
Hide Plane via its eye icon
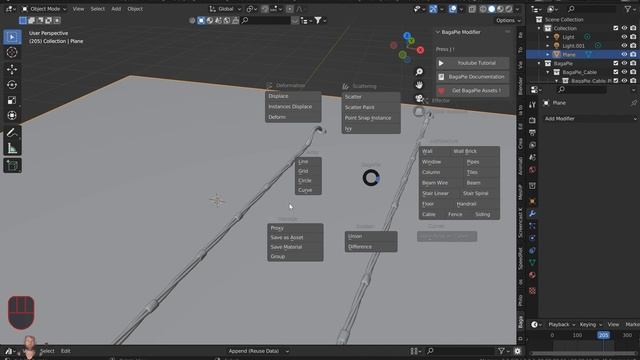[624, 54]
